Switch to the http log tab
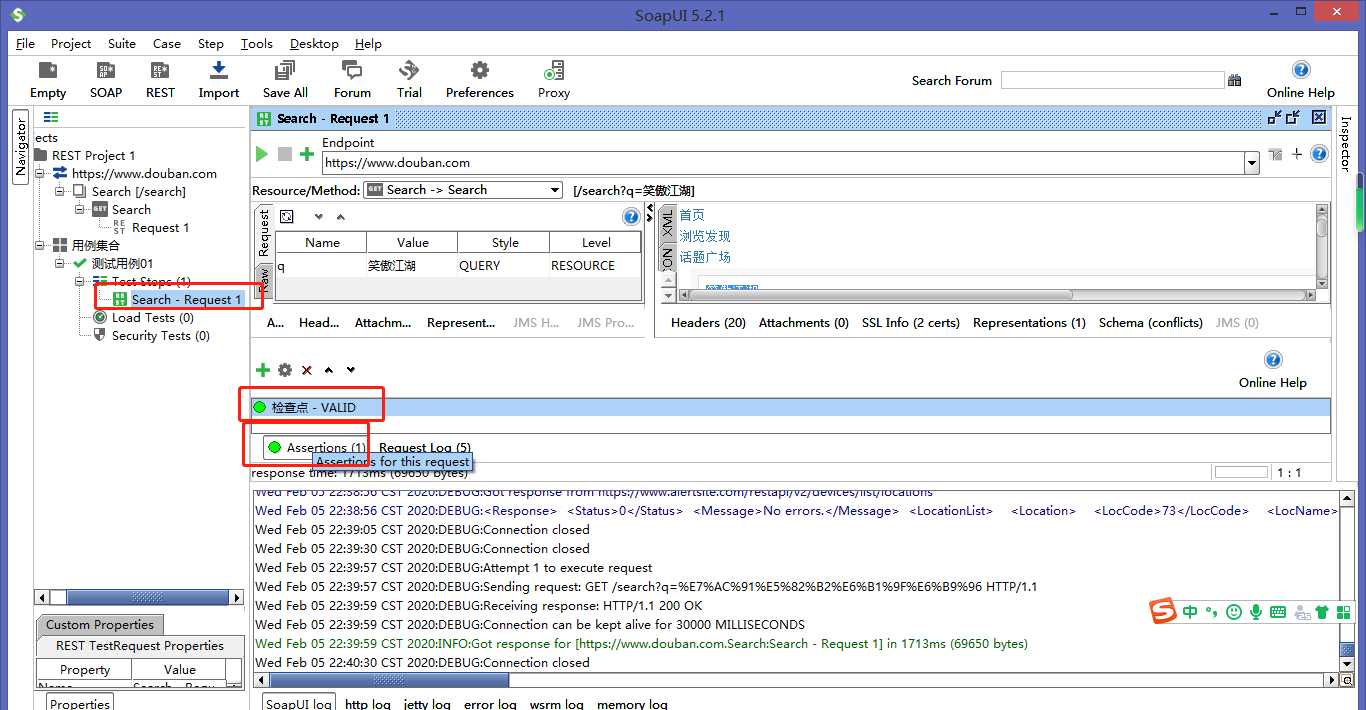 coord(368,704)
